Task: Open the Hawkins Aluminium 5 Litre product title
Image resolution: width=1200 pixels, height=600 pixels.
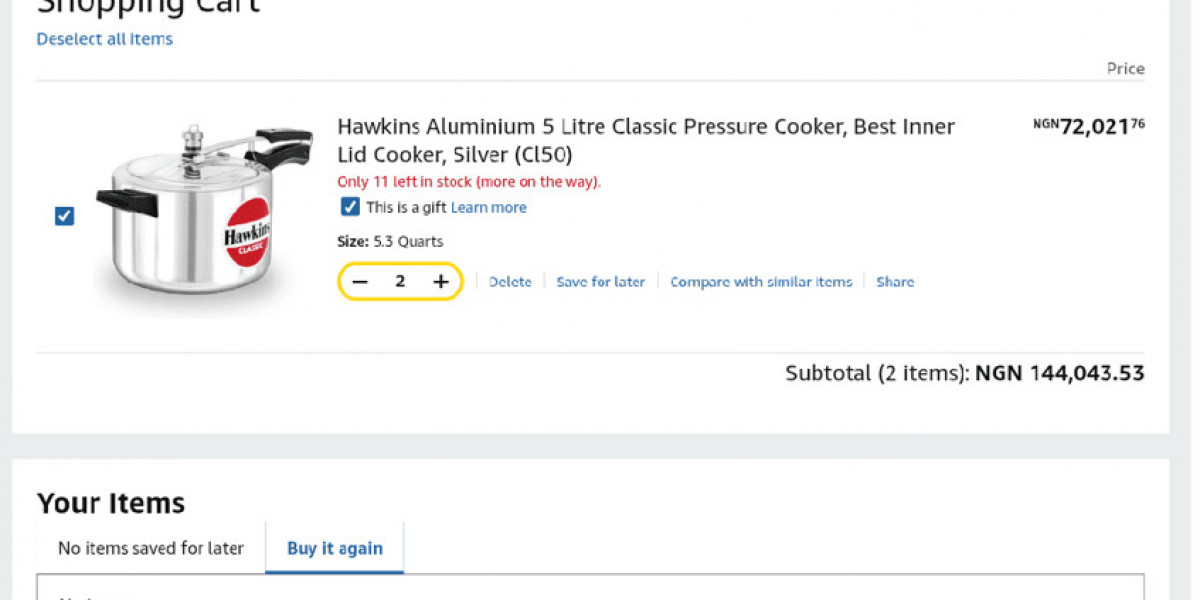Action: click(x=646, y=141)
